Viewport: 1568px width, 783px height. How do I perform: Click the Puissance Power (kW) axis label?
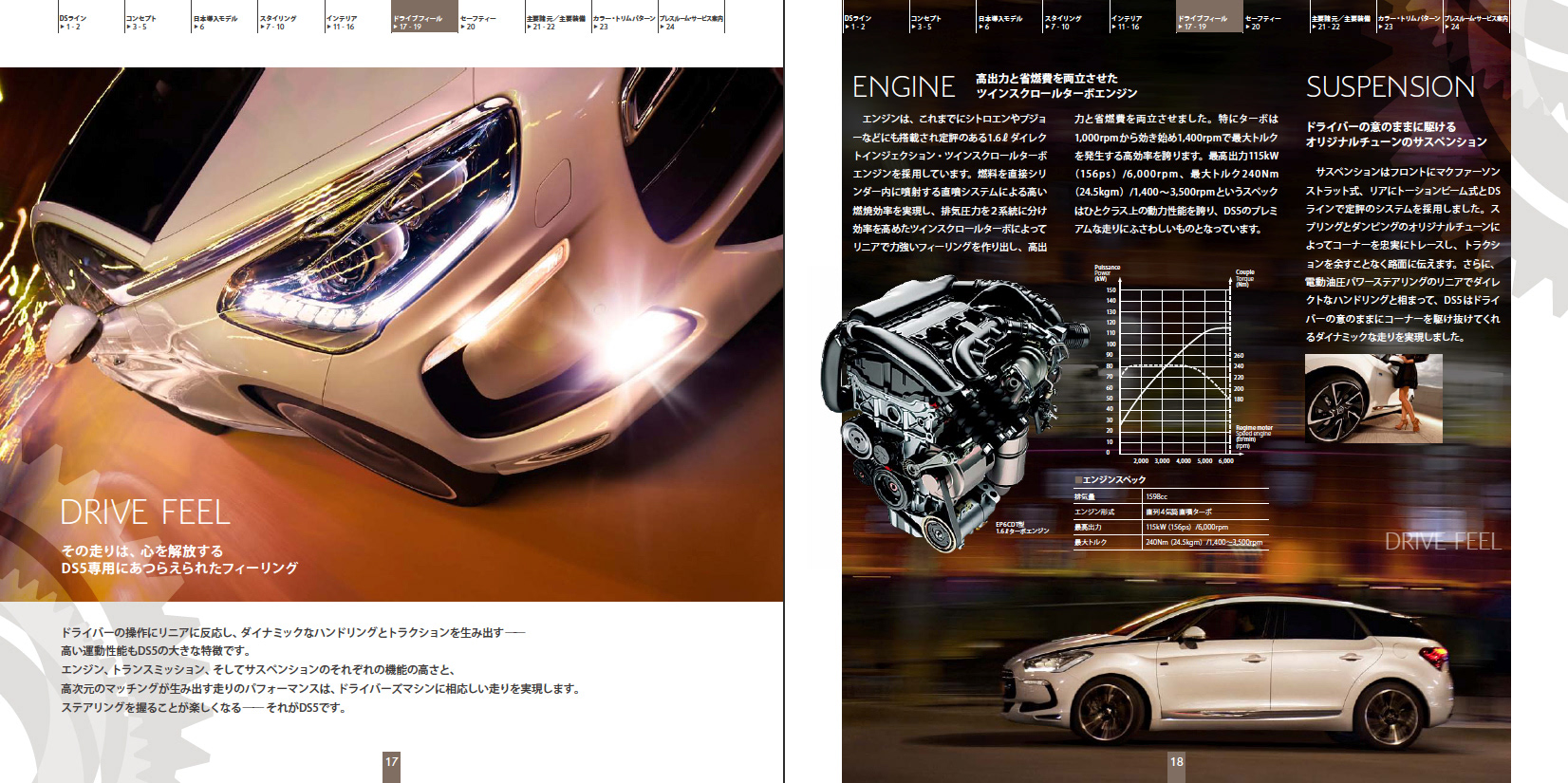pos(1108,273)
